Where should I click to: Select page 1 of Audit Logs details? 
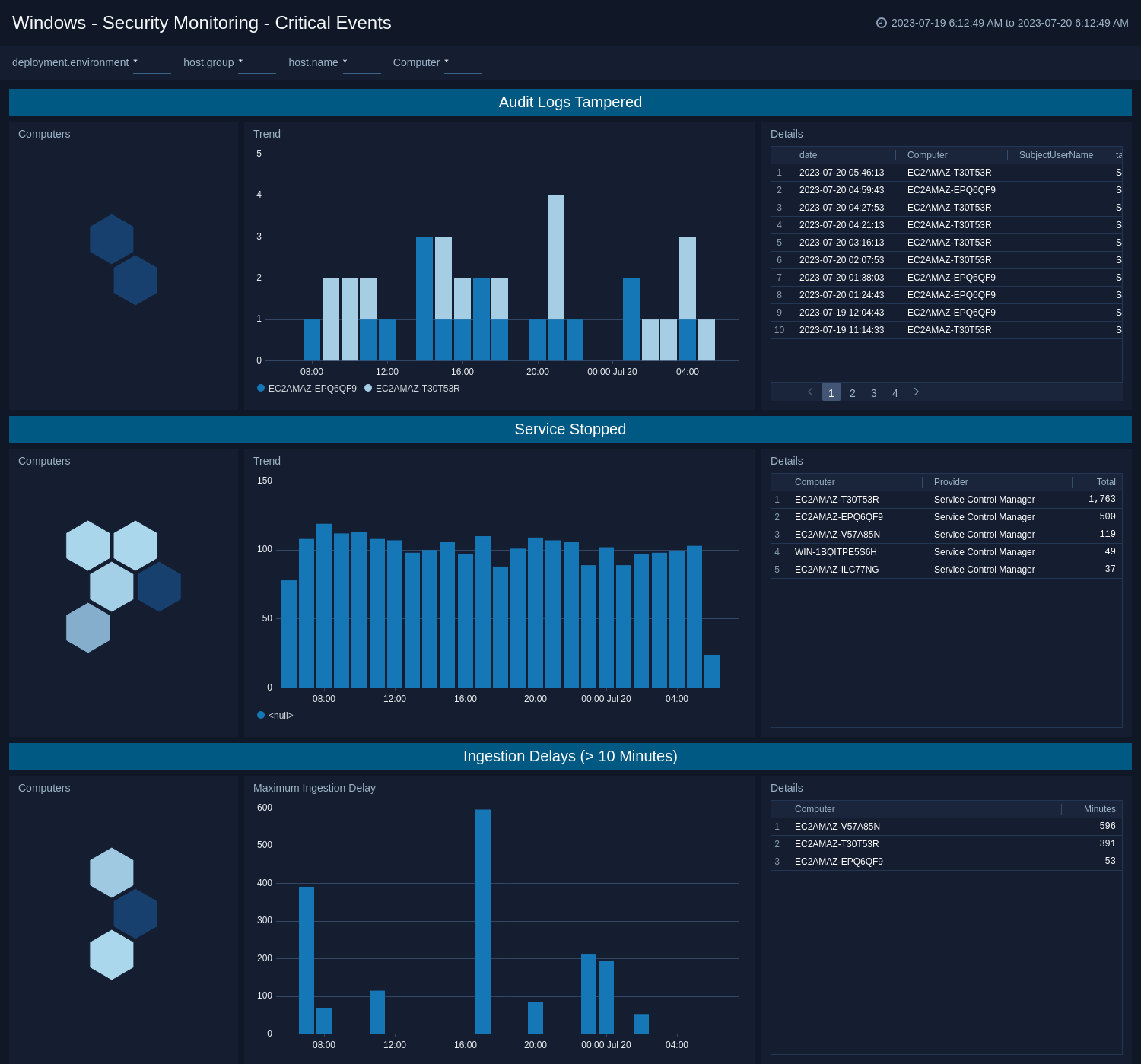coord(831,392)
